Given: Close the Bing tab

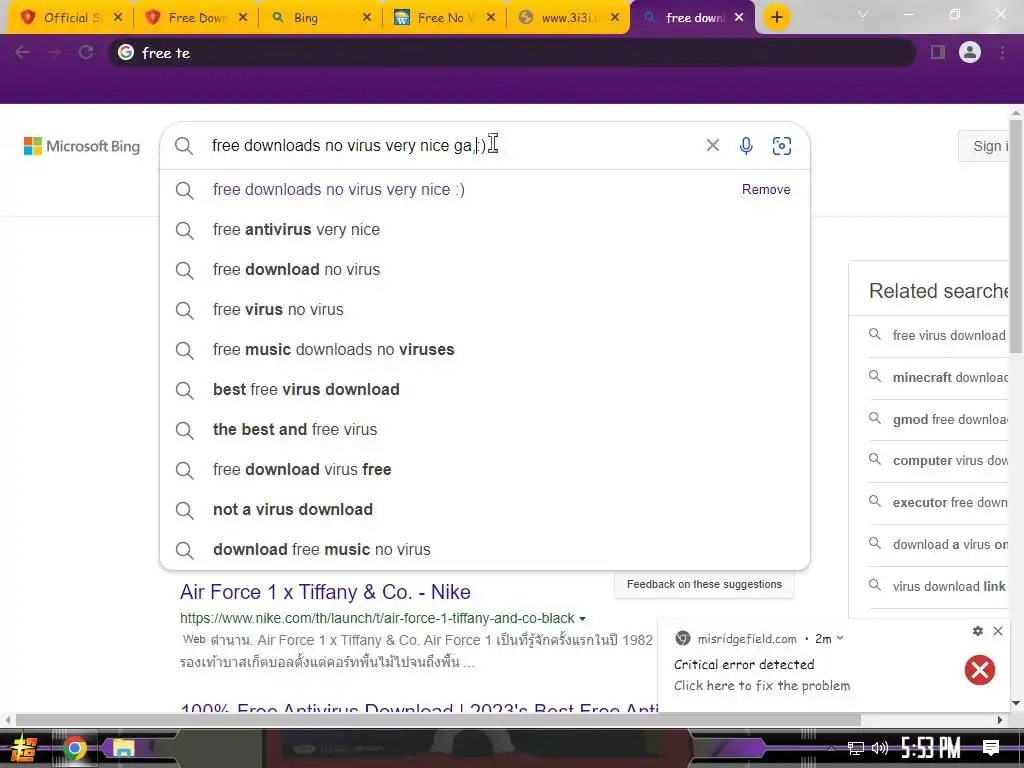Looking at the screenshot, I should coord(367,18).
